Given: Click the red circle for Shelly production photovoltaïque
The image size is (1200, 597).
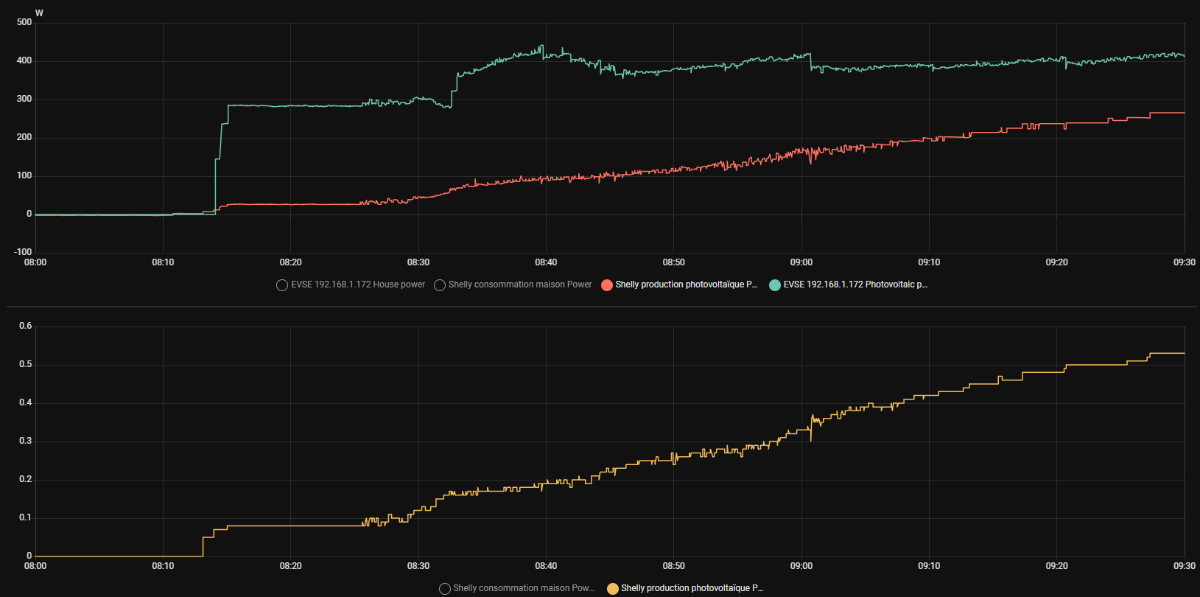Looking at the screenshot, I should pyautogui.click(x=607, y=285).
